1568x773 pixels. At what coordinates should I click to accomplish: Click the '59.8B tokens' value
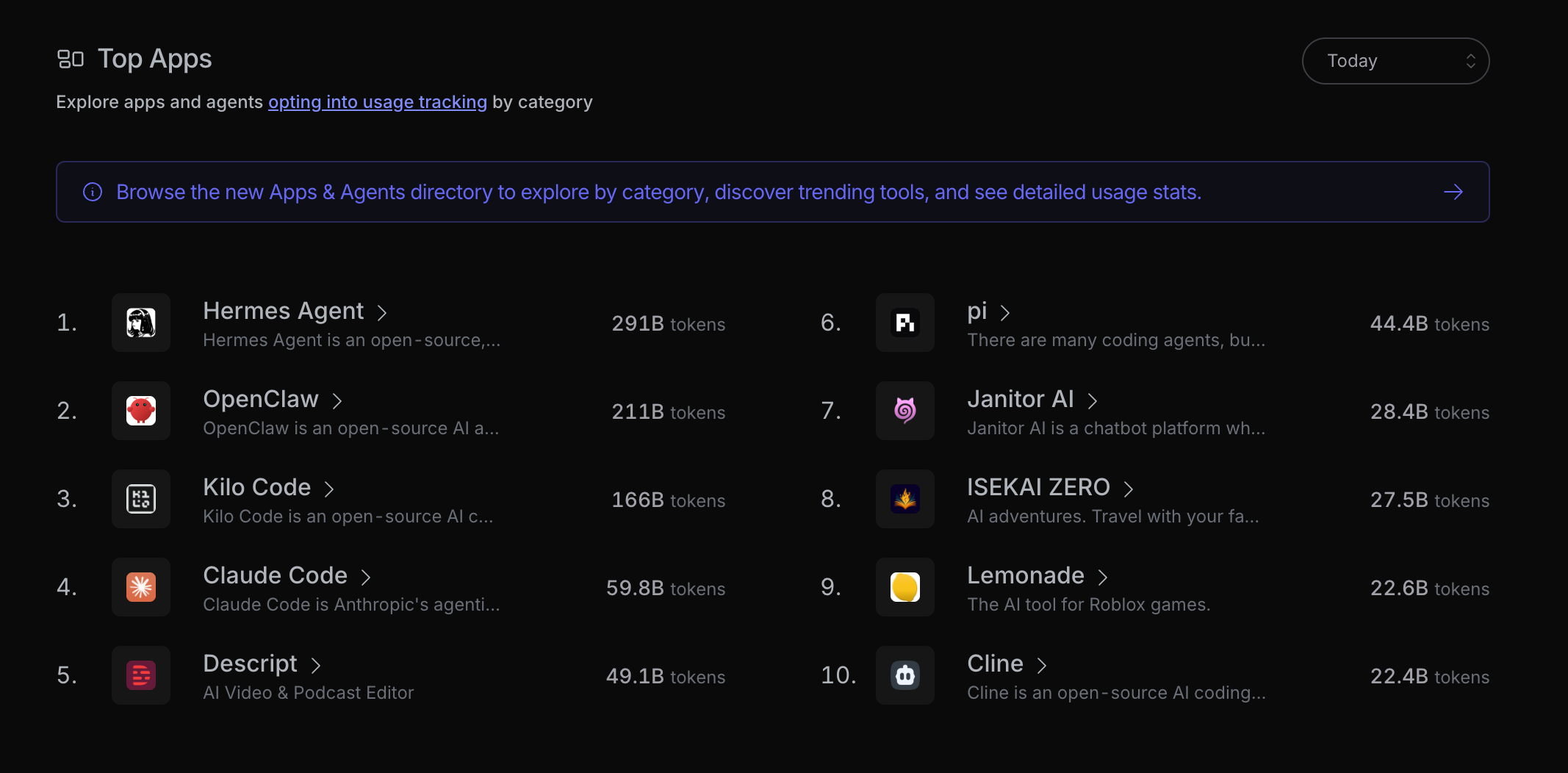[666, 589]
